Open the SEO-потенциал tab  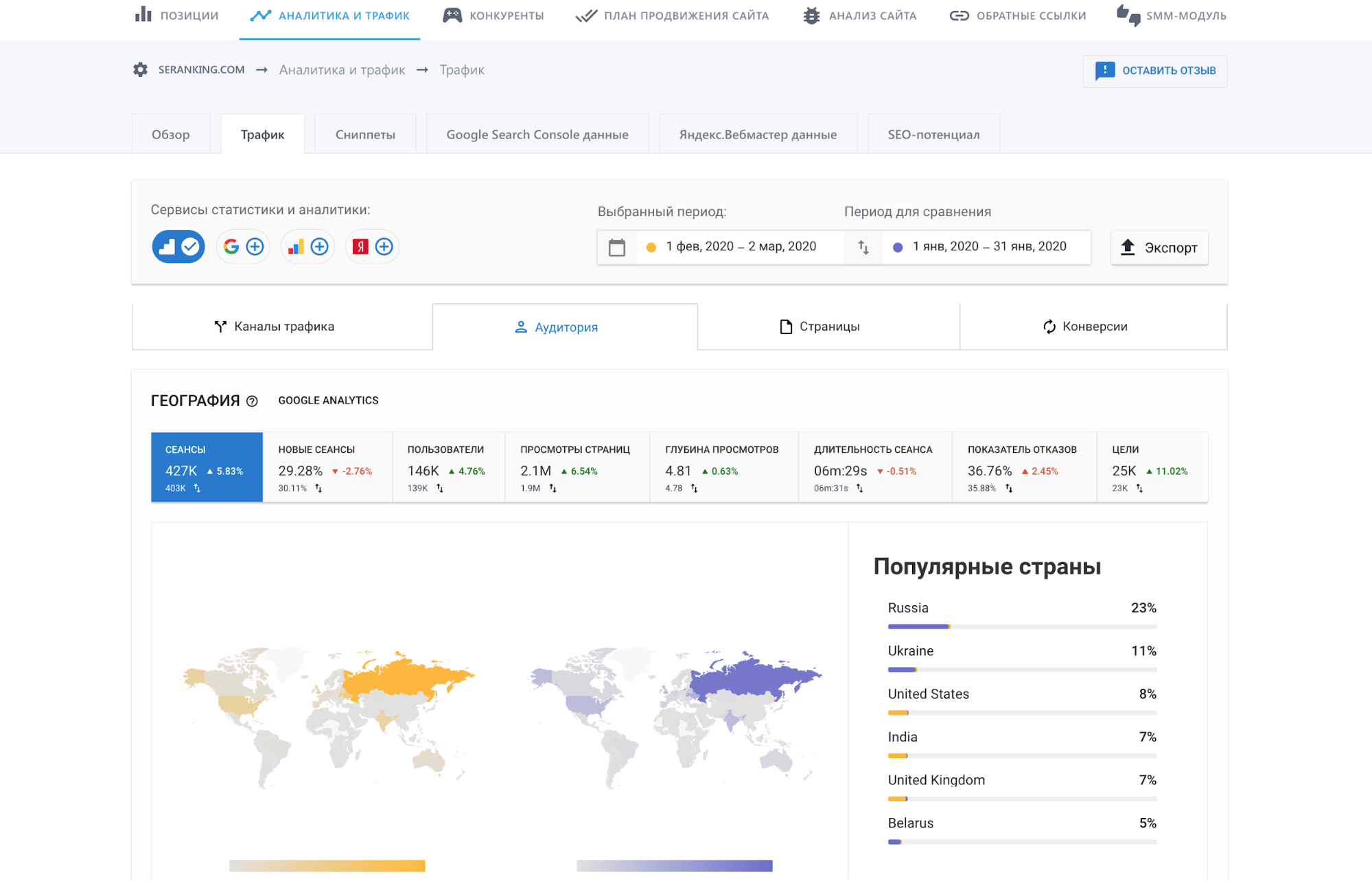pyautogui.click(x=933, y=134)
